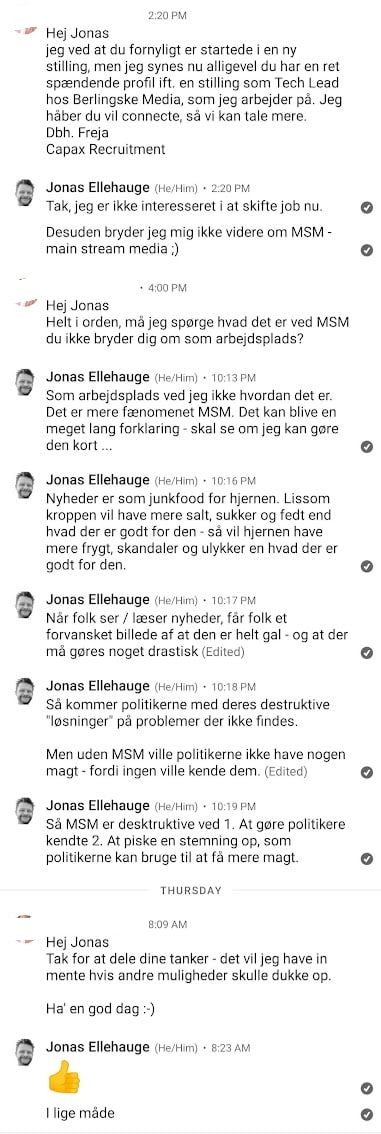Click the read-receipt check after 'den kort ...'
This screenshot has width=381, height=1134.
point(367,447)
